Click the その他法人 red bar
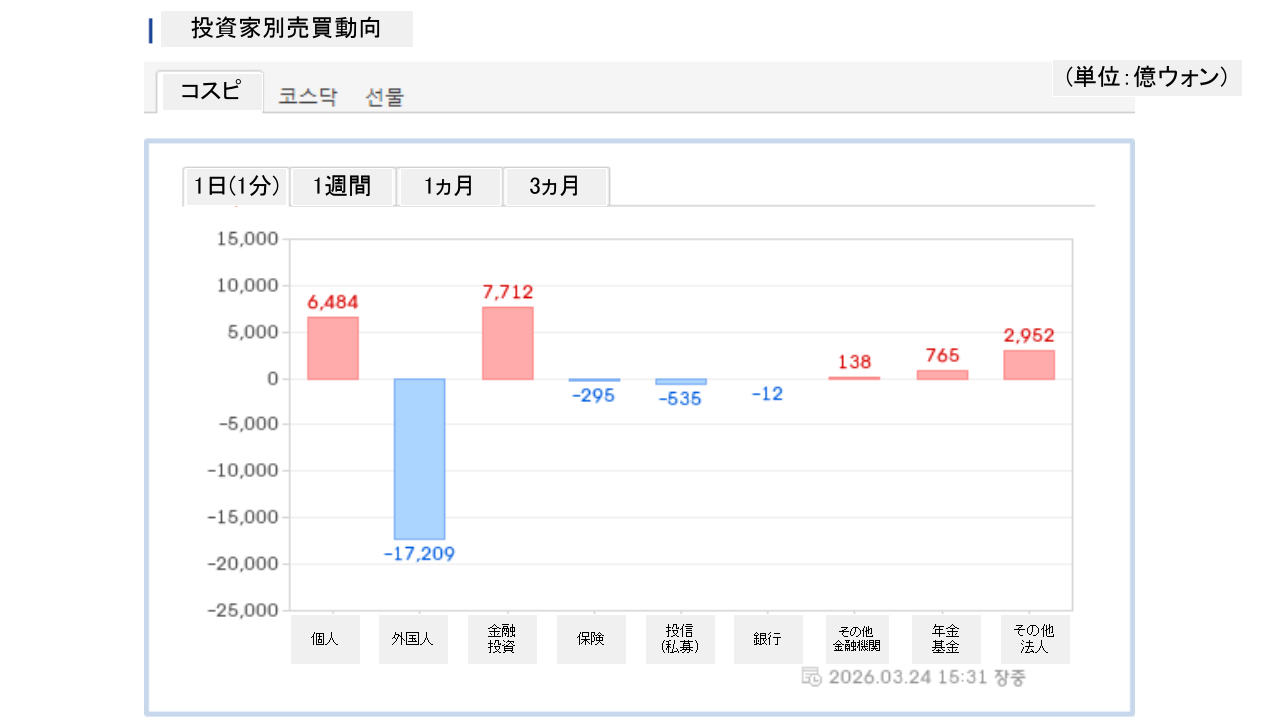 (x=1029, y=365)
